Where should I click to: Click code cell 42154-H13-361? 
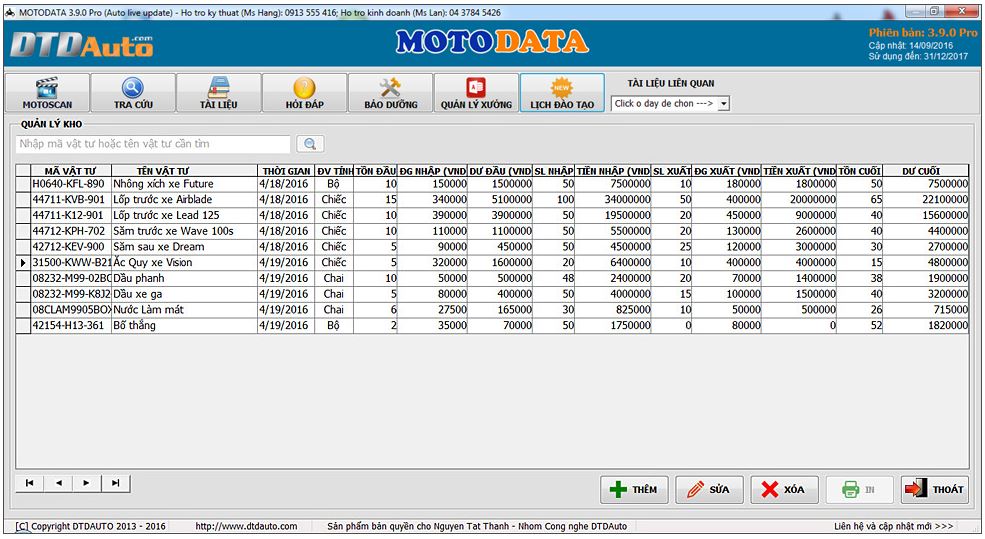point(71,325)
